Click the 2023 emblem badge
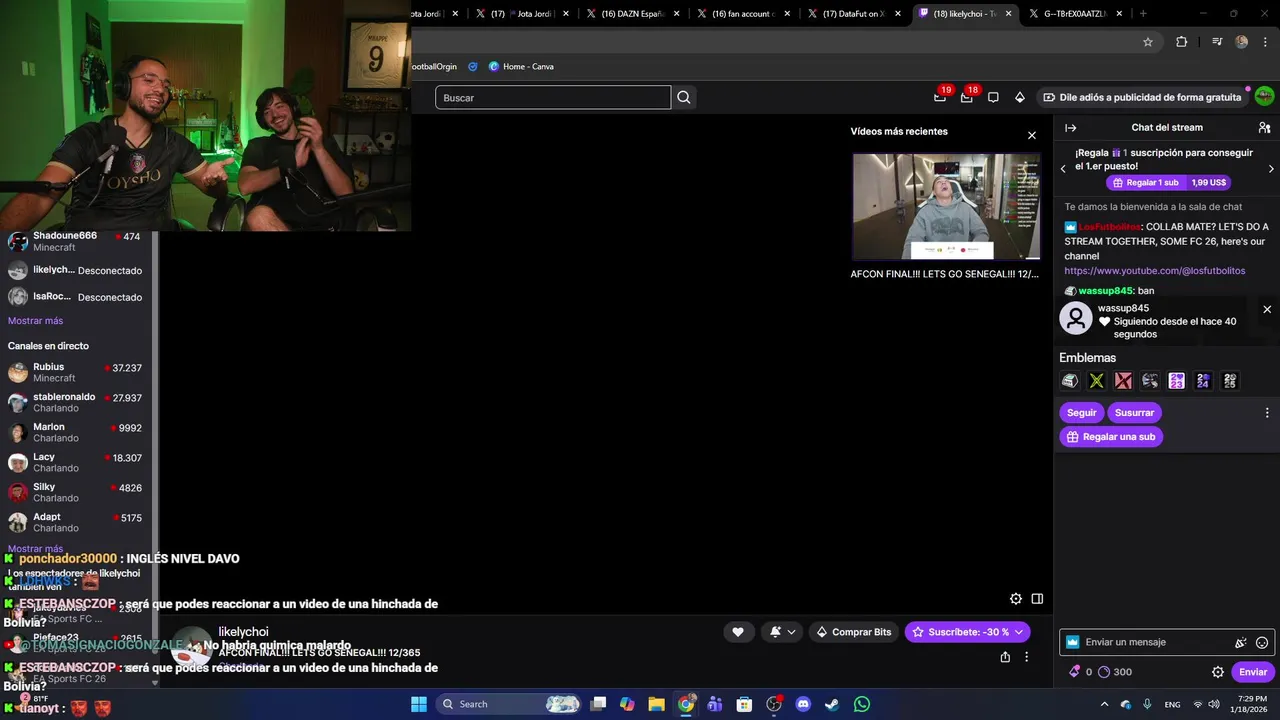1280x720 pixels. [1177, 381]
